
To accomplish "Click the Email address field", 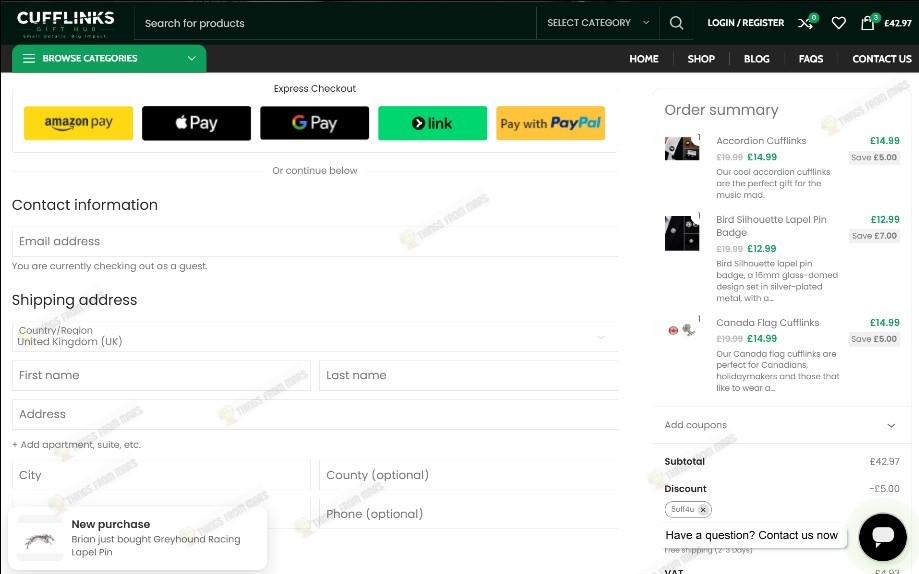I will pos(315,242).
